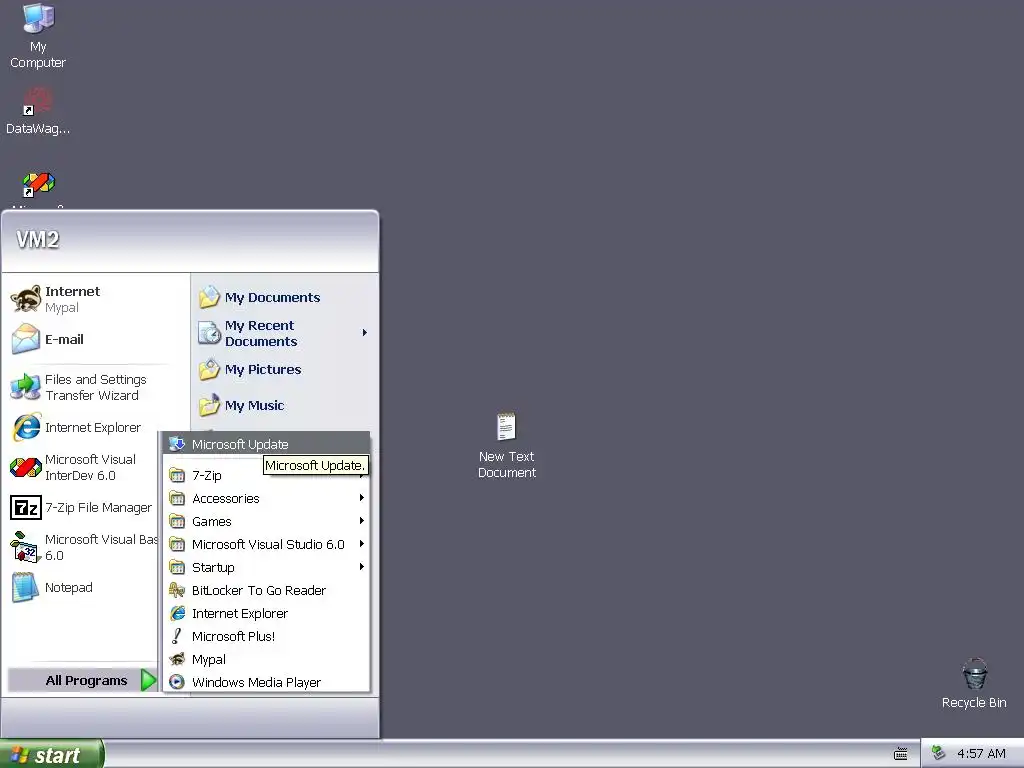Open My Documents folder

[259, 297]
